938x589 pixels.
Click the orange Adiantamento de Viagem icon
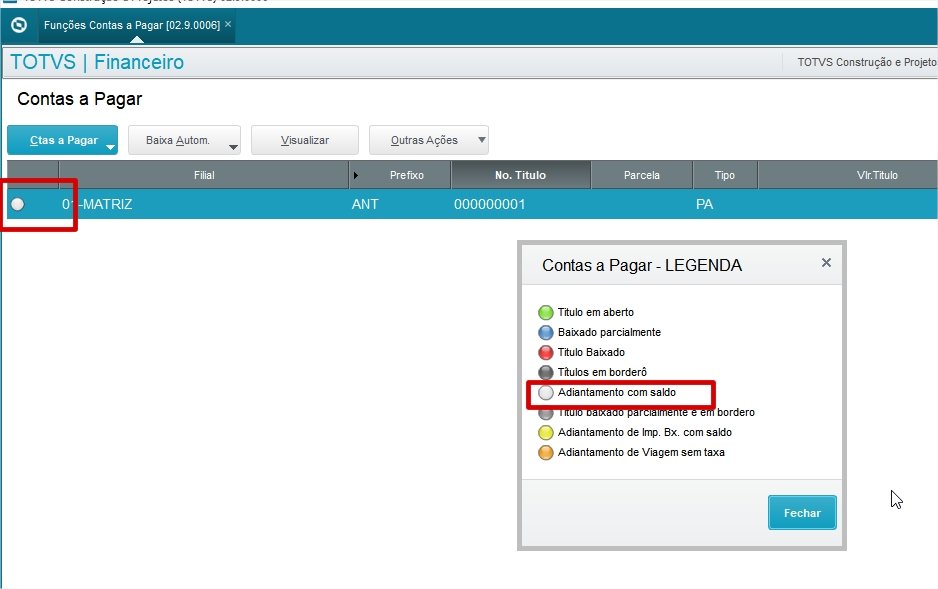click(546, 453)
